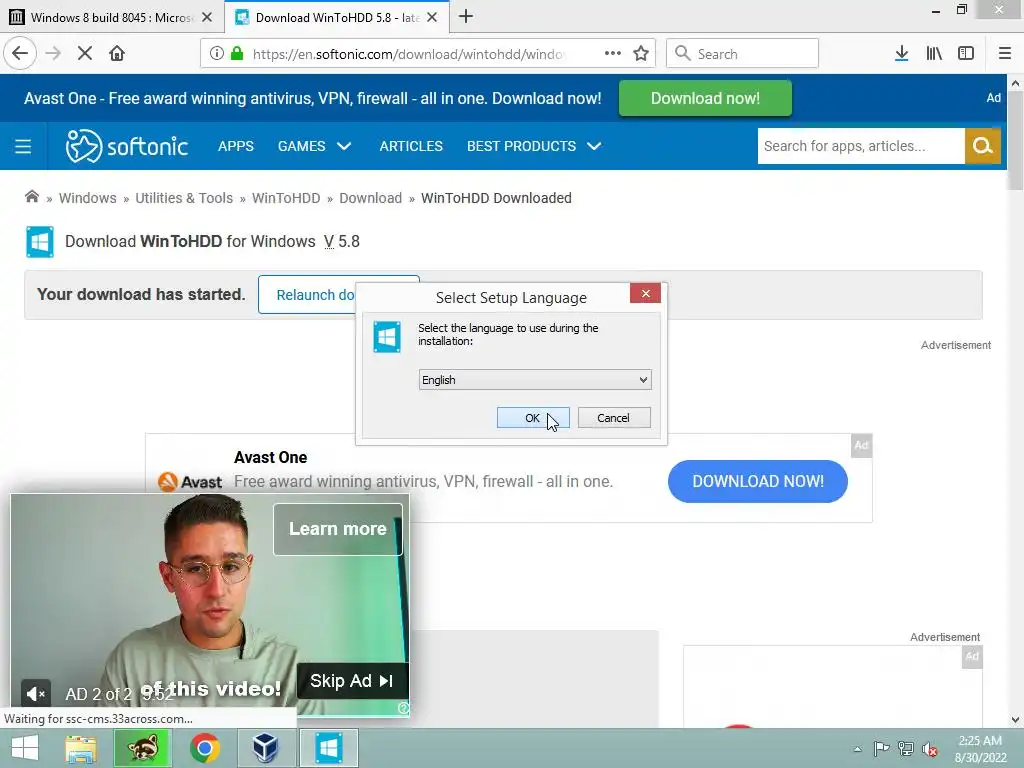Viewport: 1024px width, 768px height.
Task: Show hidden system tray icons
Action: pyautogui.click(x=857, y=749)
